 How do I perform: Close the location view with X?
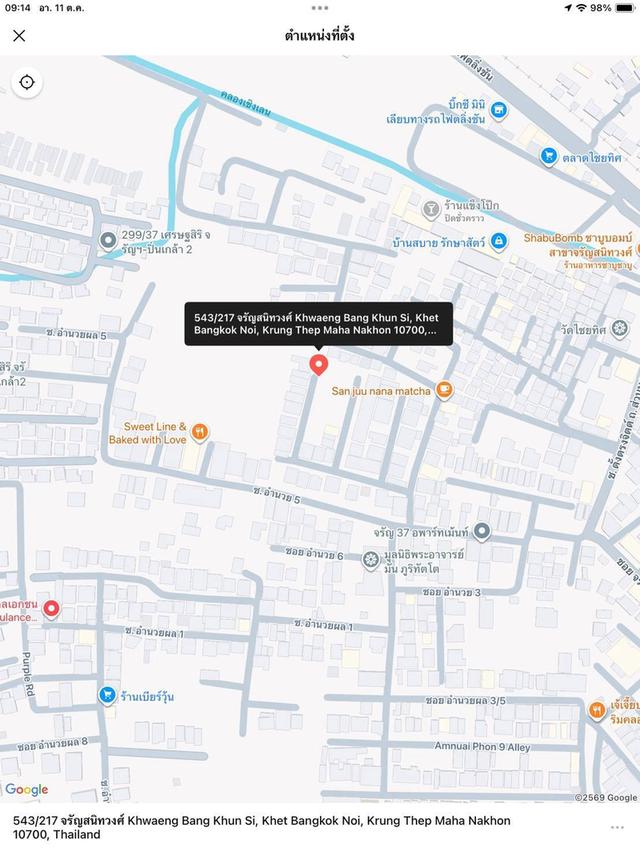19,36
